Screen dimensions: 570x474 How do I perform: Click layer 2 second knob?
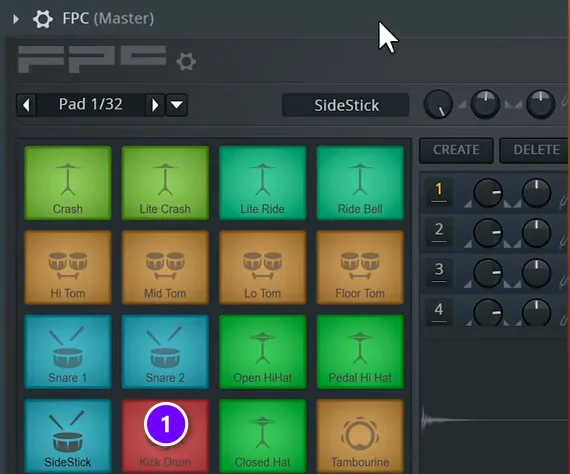pos(537,233)
